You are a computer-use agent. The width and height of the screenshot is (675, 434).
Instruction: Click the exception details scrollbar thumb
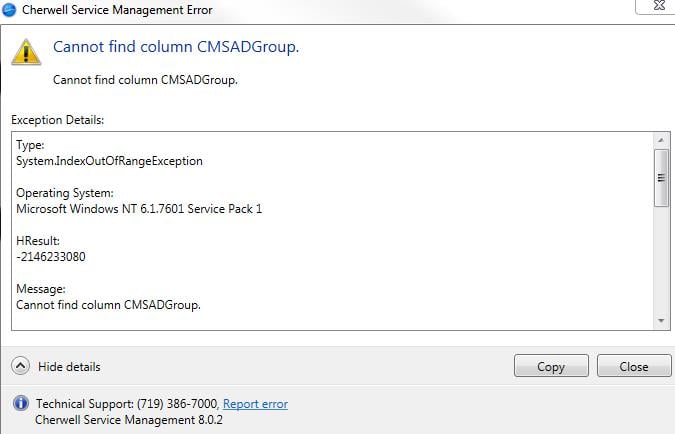click(x=661, y=178)
